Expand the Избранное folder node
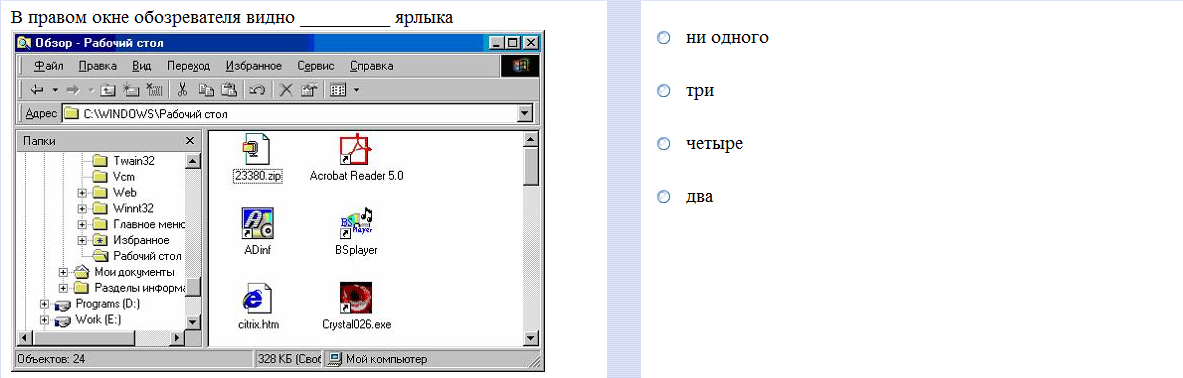Screen dimensions: 1183x378 (x=82, y=240)
